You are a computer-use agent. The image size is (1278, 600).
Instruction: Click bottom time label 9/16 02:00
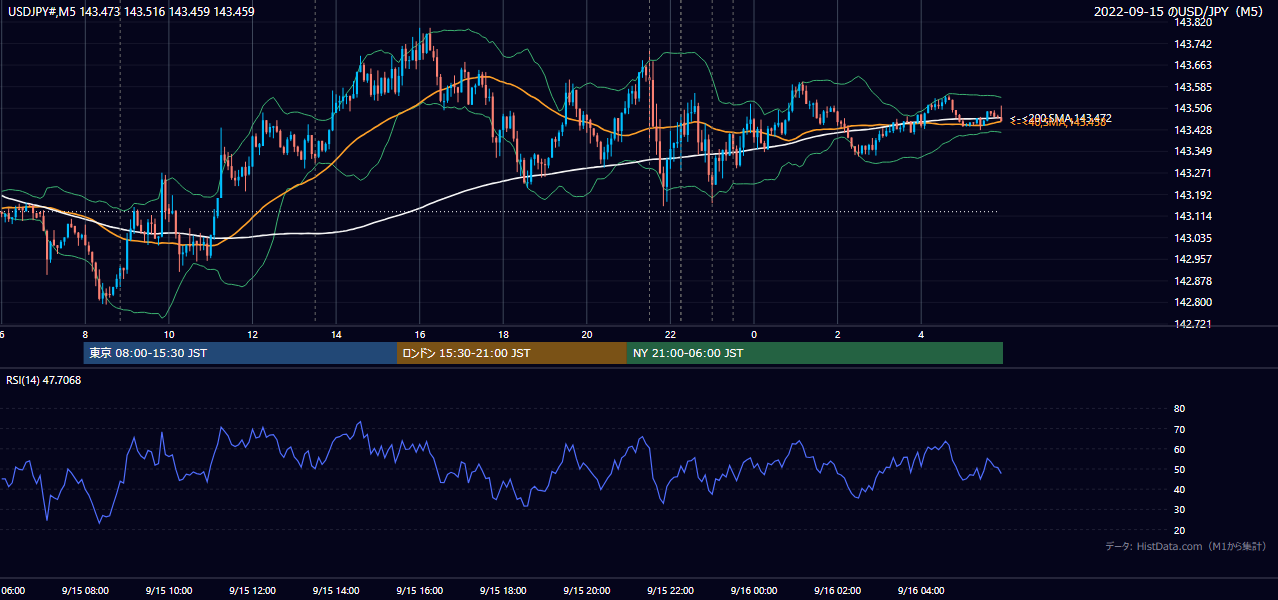point(838,591)
